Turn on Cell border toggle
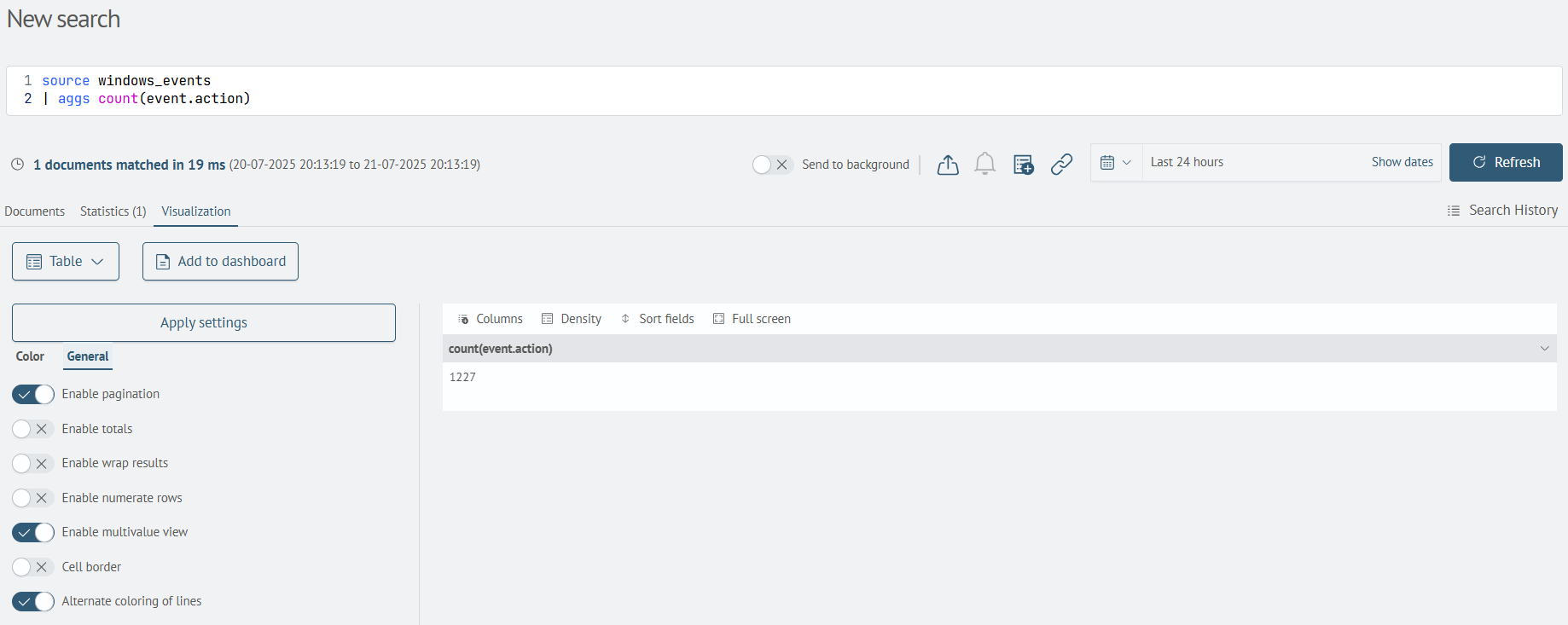The width and height of the screenshot is (1568, 625). point(33,567)
